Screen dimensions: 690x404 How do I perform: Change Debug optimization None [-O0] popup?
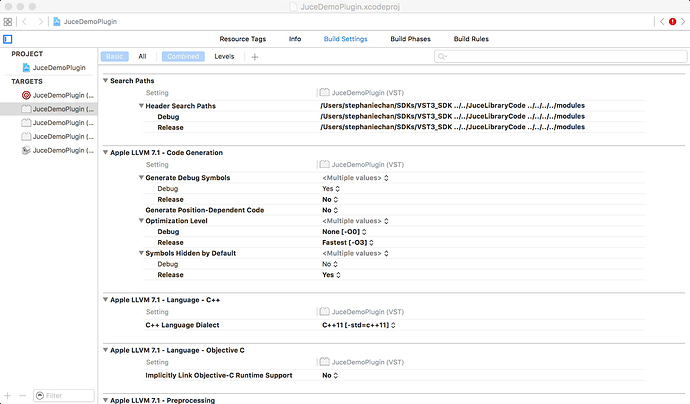point(344,231)
